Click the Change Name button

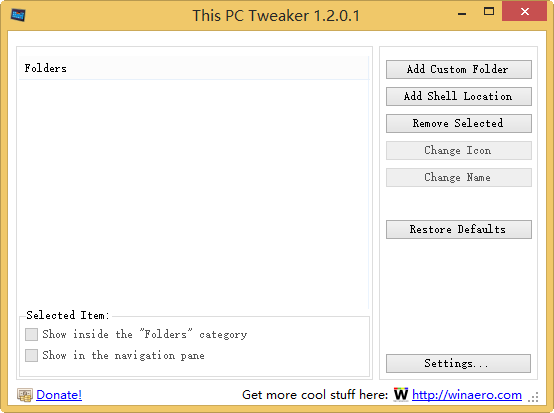click(x=459, y=177)
